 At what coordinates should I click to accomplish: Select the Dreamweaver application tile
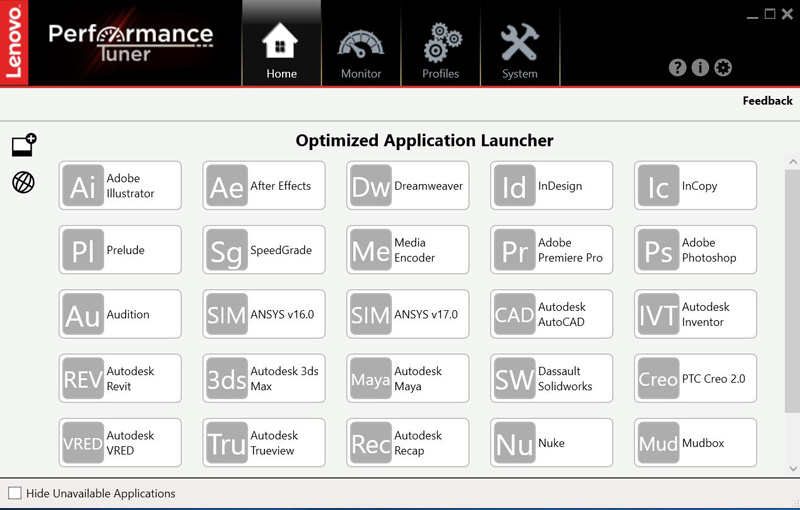[x=408, y=186]
